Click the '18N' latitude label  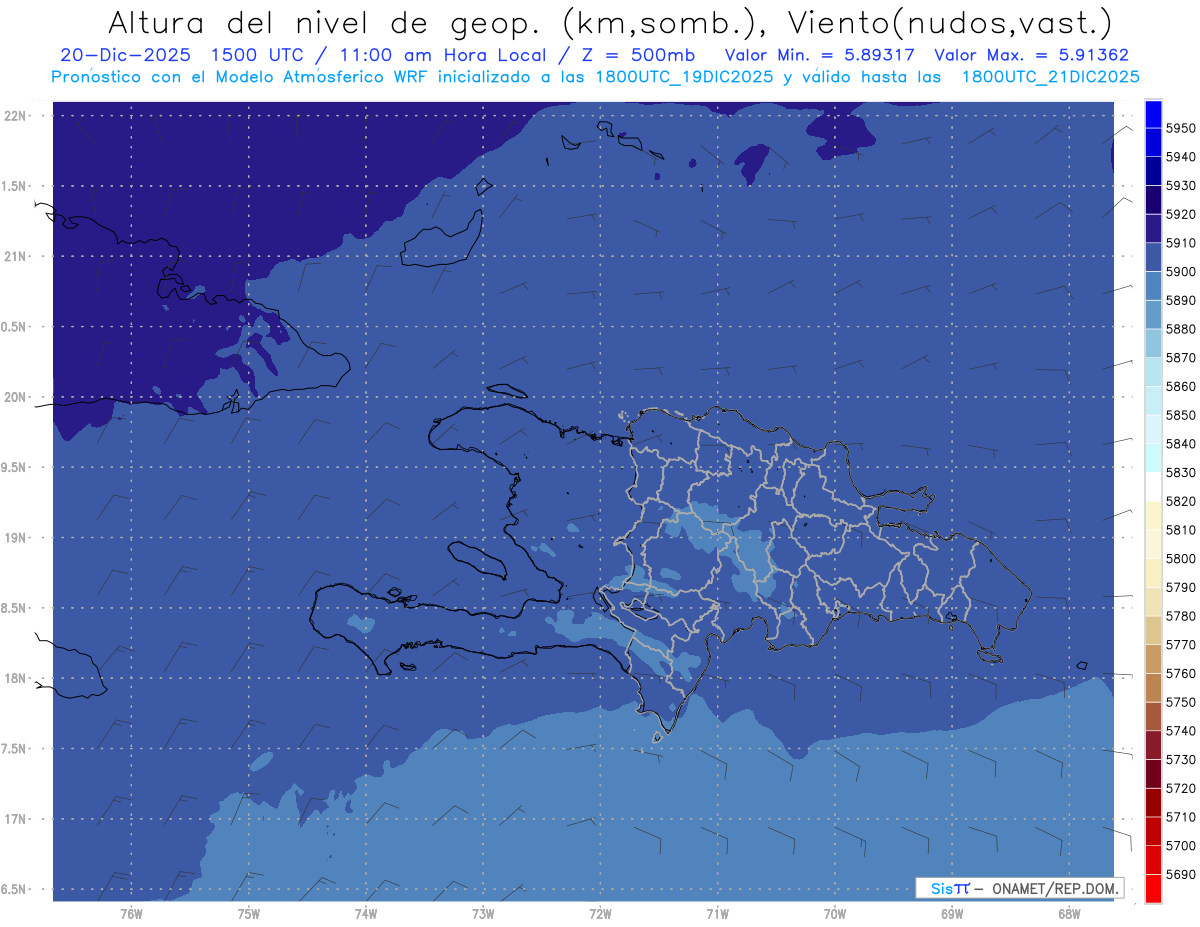click(x=16, y=678)
